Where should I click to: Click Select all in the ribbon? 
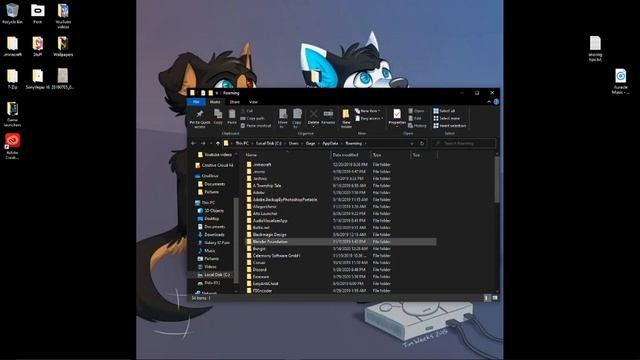click(x=444, y=111)
